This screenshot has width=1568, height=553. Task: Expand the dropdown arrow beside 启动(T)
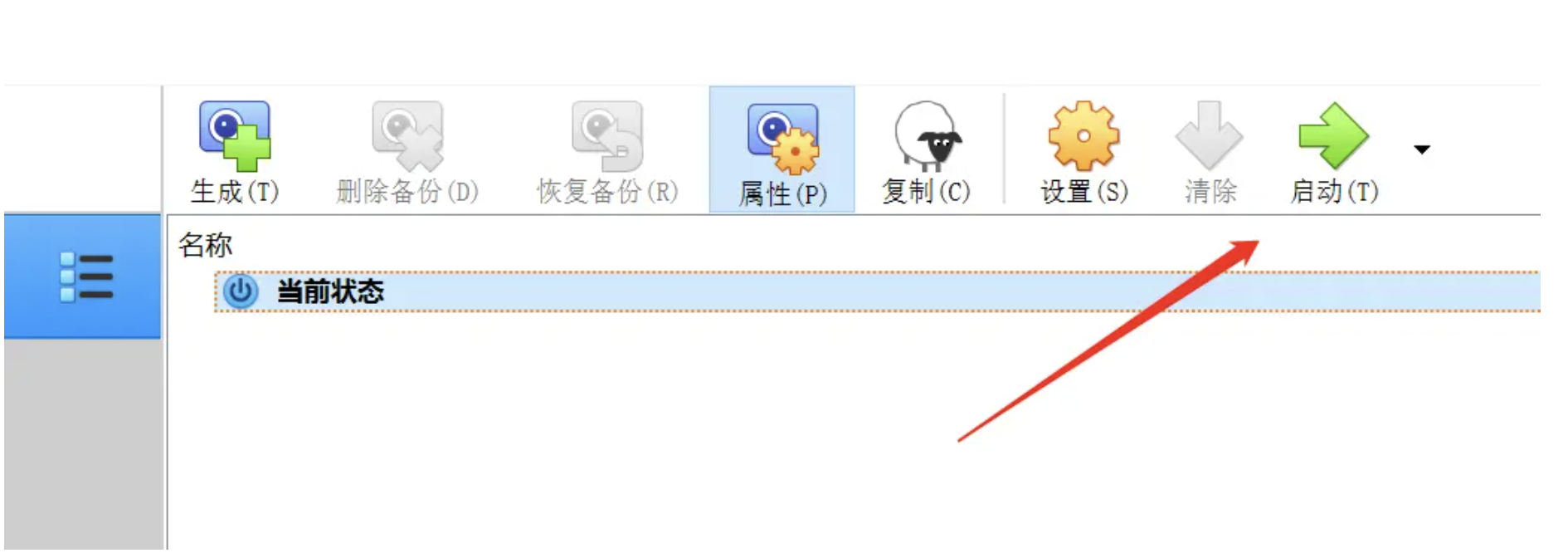pyautogui.click(x=1422, y=149)
